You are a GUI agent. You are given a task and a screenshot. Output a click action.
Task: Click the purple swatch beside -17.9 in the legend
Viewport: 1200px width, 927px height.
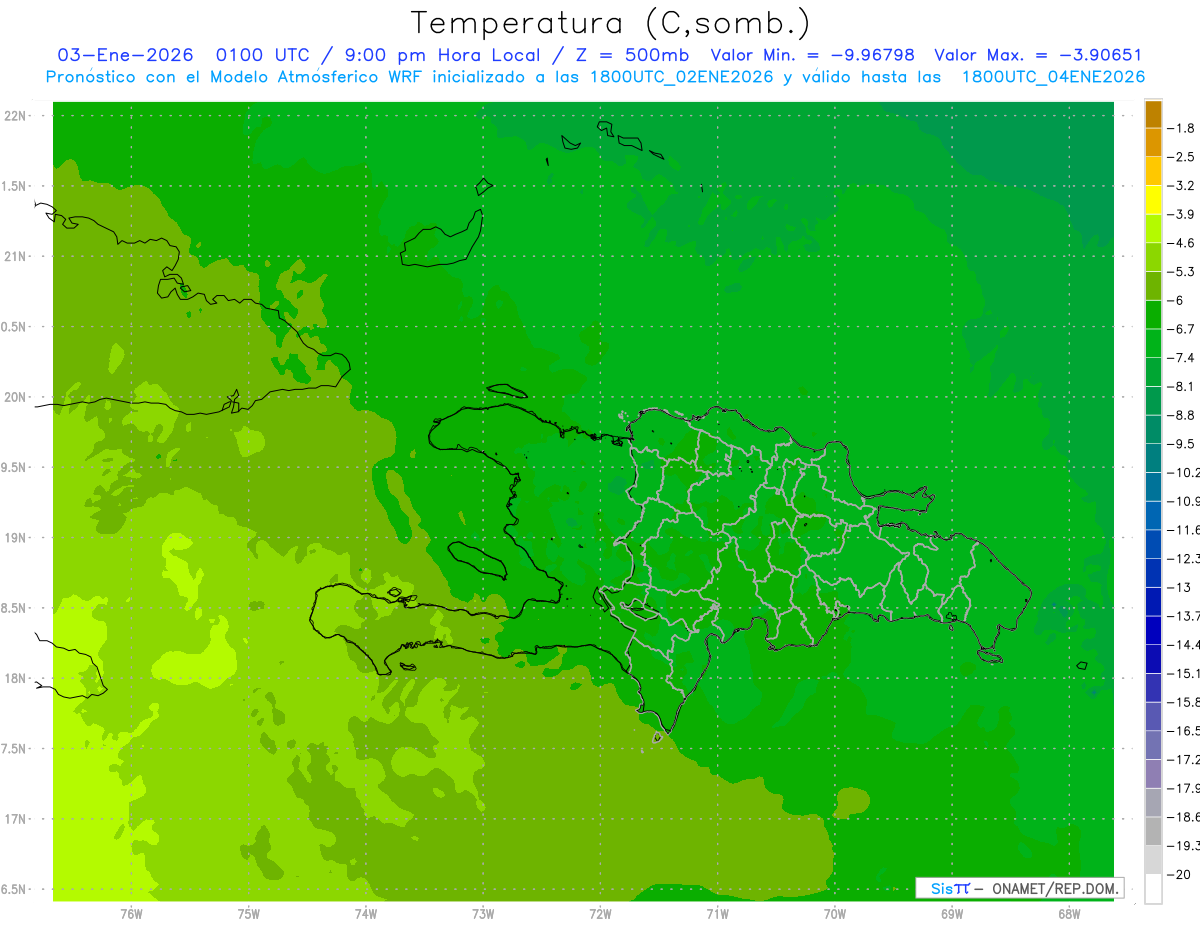click(1153, 774)
